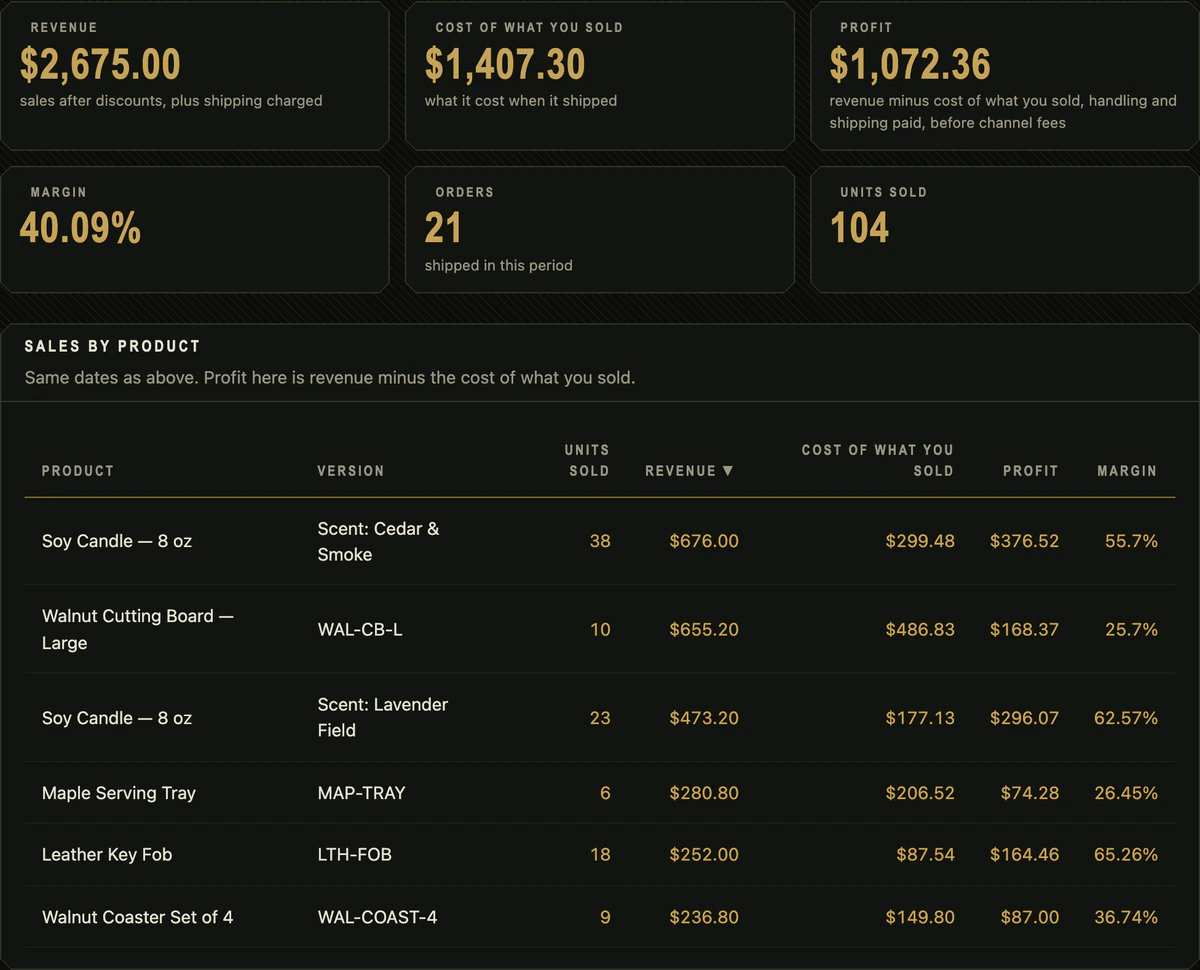
Task: Click the 36.74% margin cell
Action: (1126, 917)
